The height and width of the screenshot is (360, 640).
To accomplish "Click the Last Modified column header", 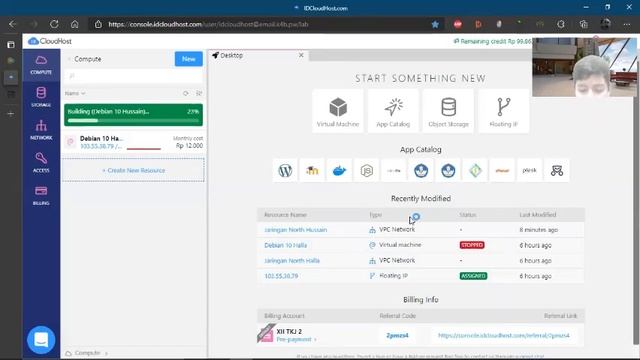I will 538,215.
